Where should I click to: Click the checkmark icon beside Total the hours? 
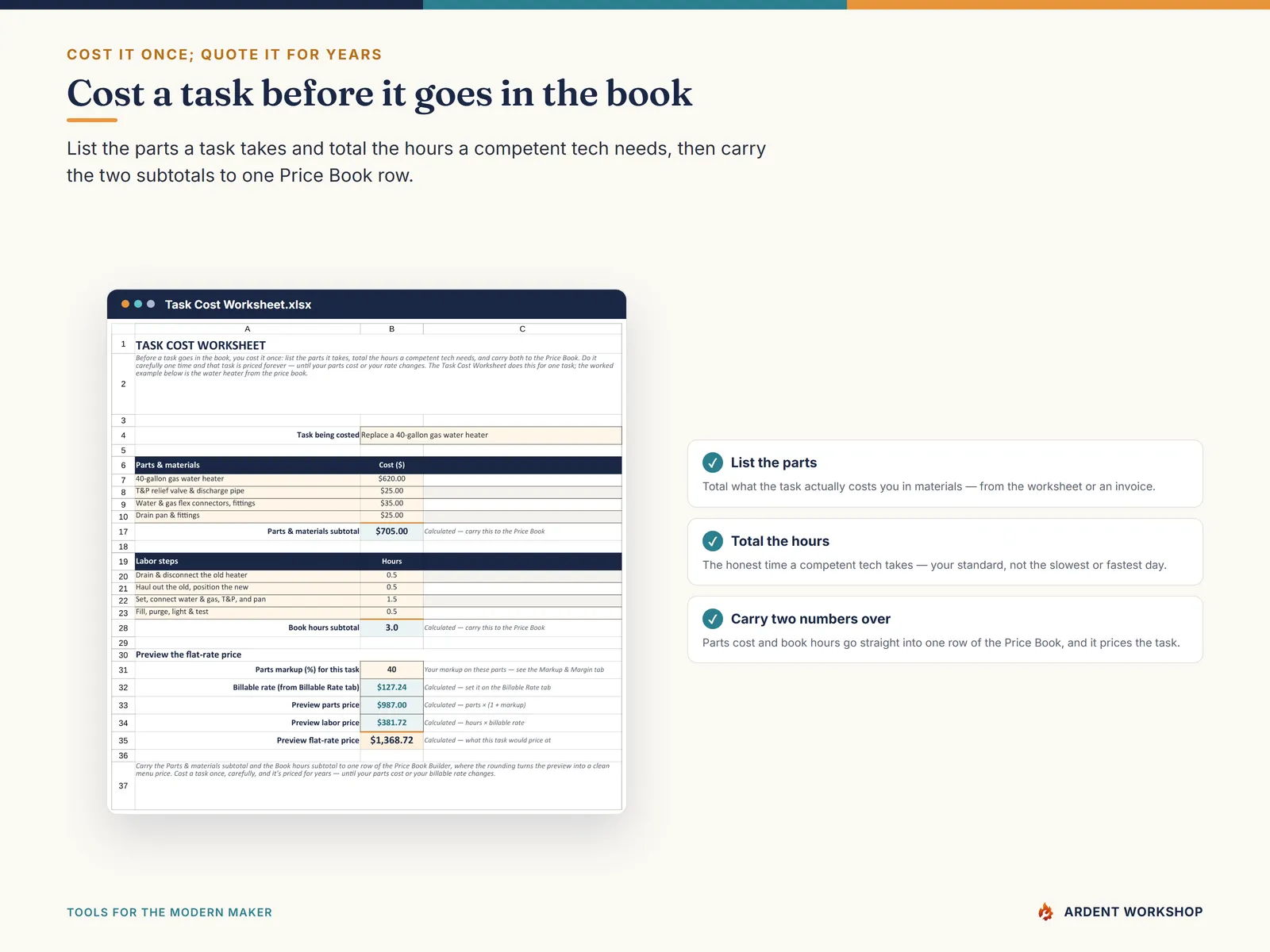click(713, 541)
